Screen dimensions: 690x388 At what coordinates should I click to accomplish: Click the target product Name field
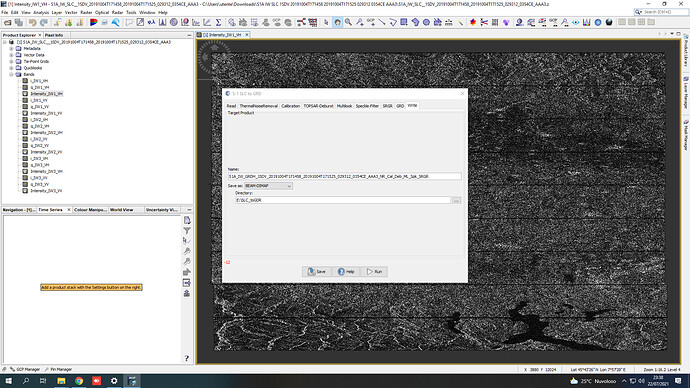click(344, 176)
